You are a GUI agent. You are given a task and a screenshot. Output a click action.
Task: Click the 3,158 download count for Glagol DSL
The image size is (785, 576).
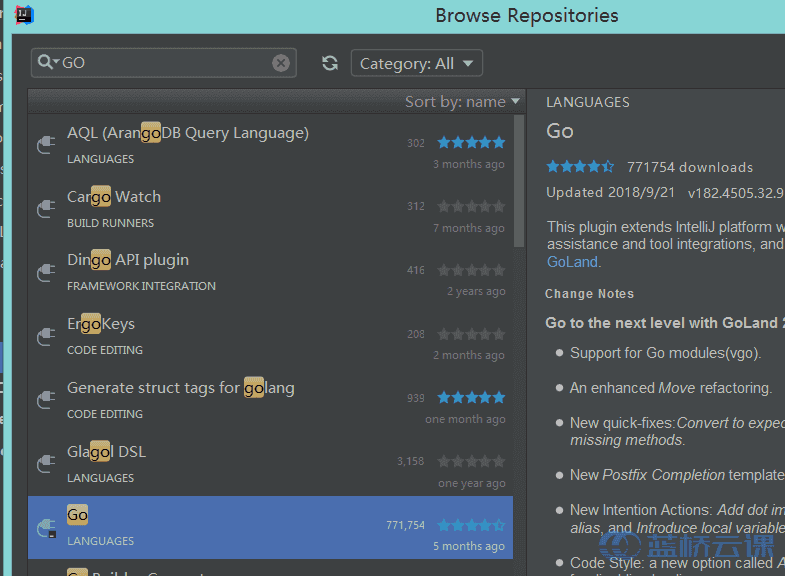(411, 461)
